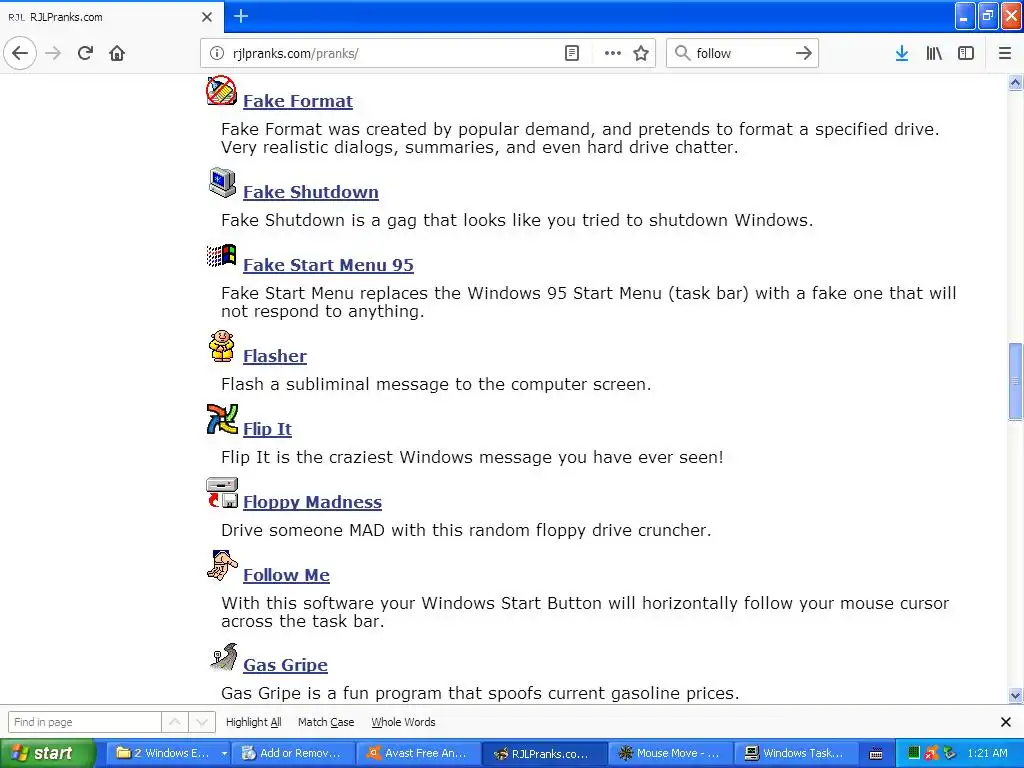Switch to Avast Free Antivirus taskbar button
This screenshot has height=768, width=1024.
point(418,753)
